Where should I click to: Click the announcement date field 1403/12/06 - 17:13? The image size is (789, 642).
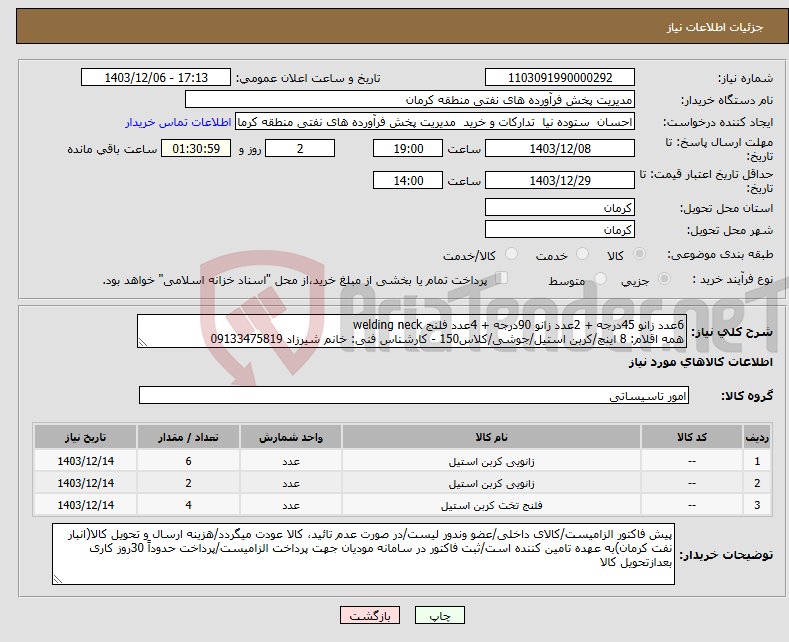click(156, 78)
